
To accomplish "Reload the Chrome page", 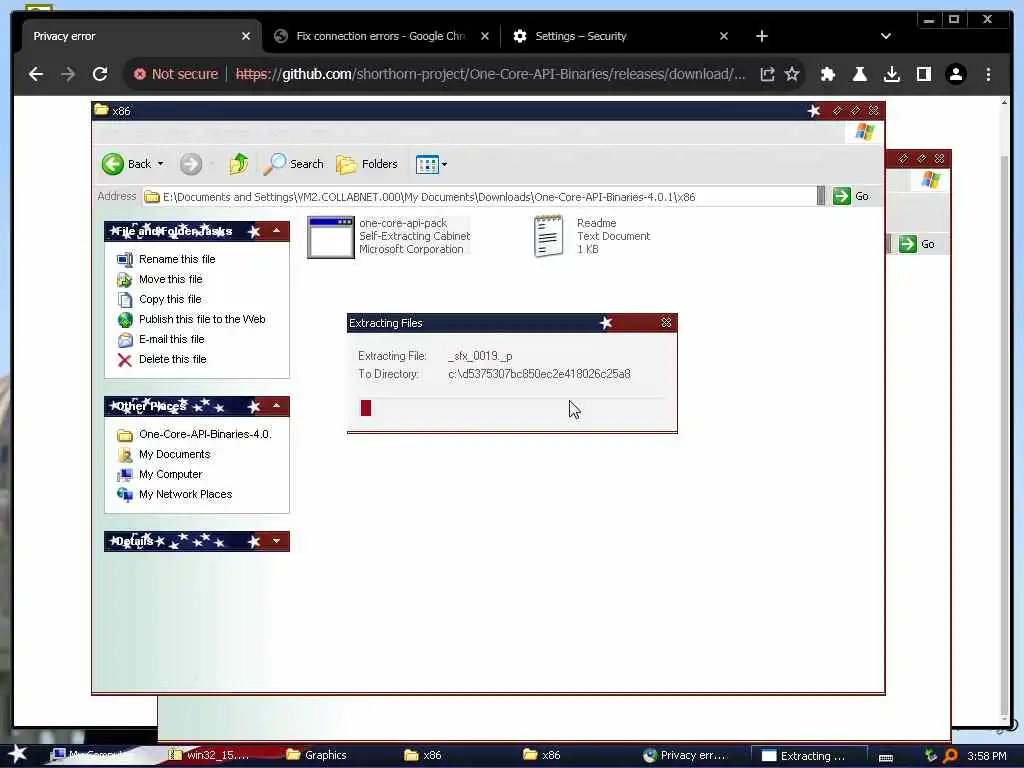I will point(100,74).
